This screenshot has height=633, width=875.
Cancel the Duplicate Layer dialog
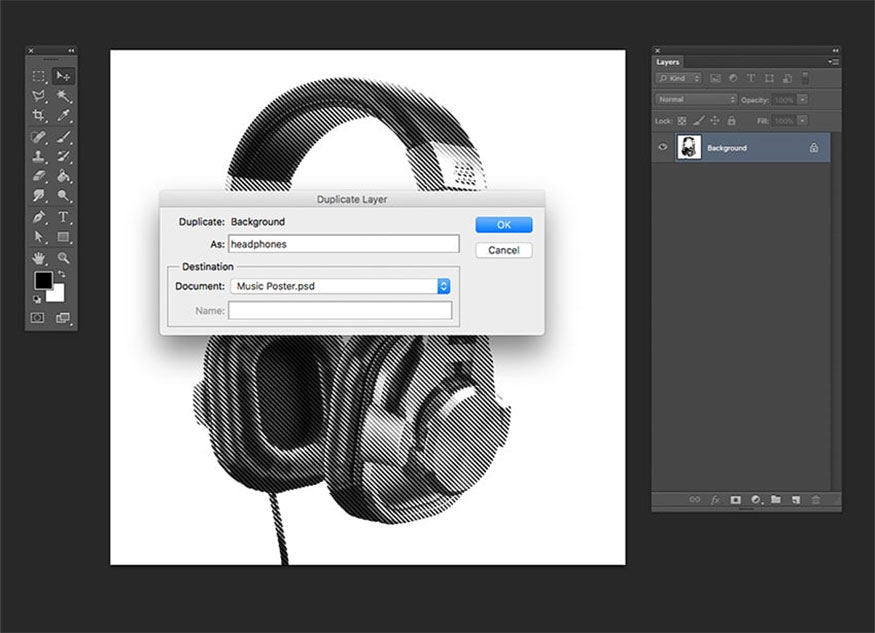click(x=503, y=250)
